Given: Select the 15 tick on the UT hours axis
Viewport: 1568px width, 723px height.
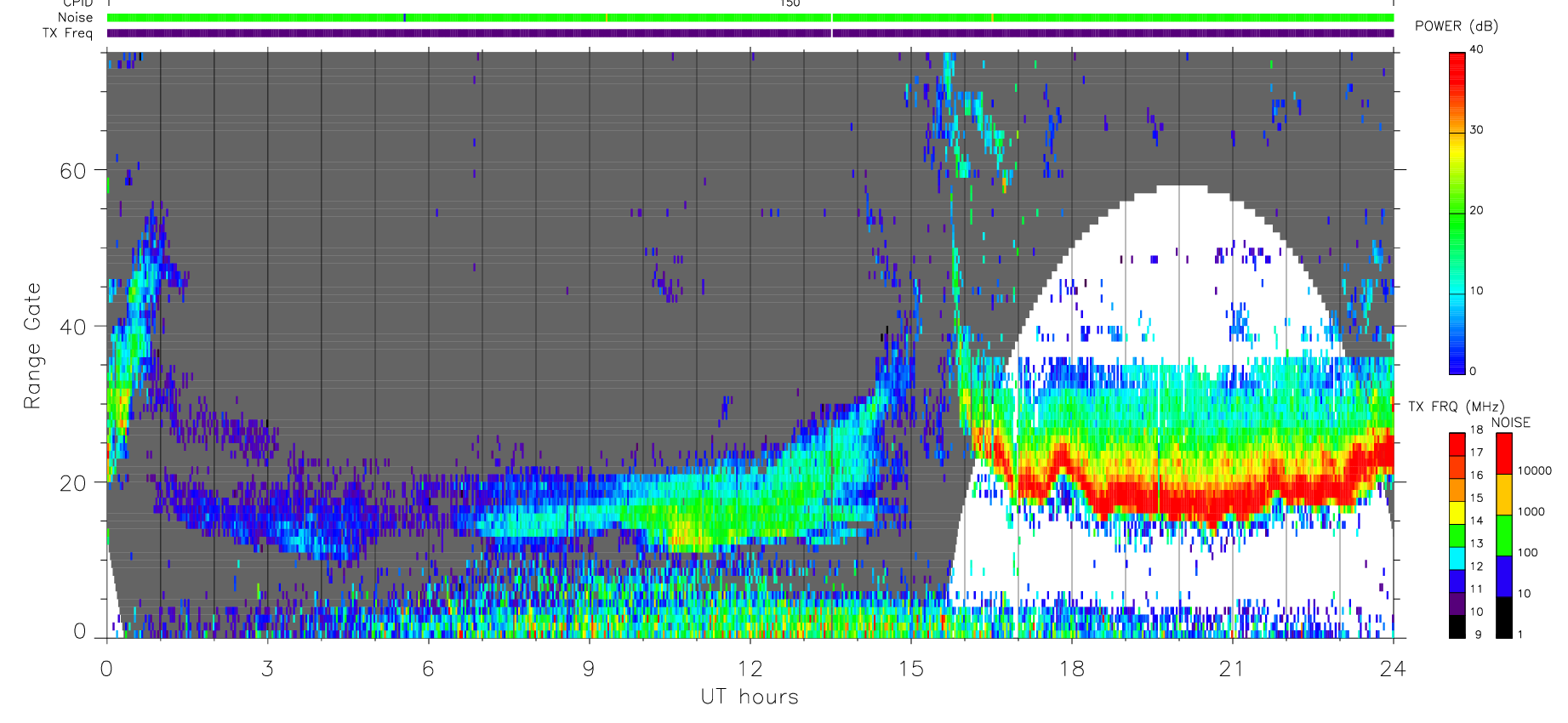Looking at the screenshot, I should (911, 669).
